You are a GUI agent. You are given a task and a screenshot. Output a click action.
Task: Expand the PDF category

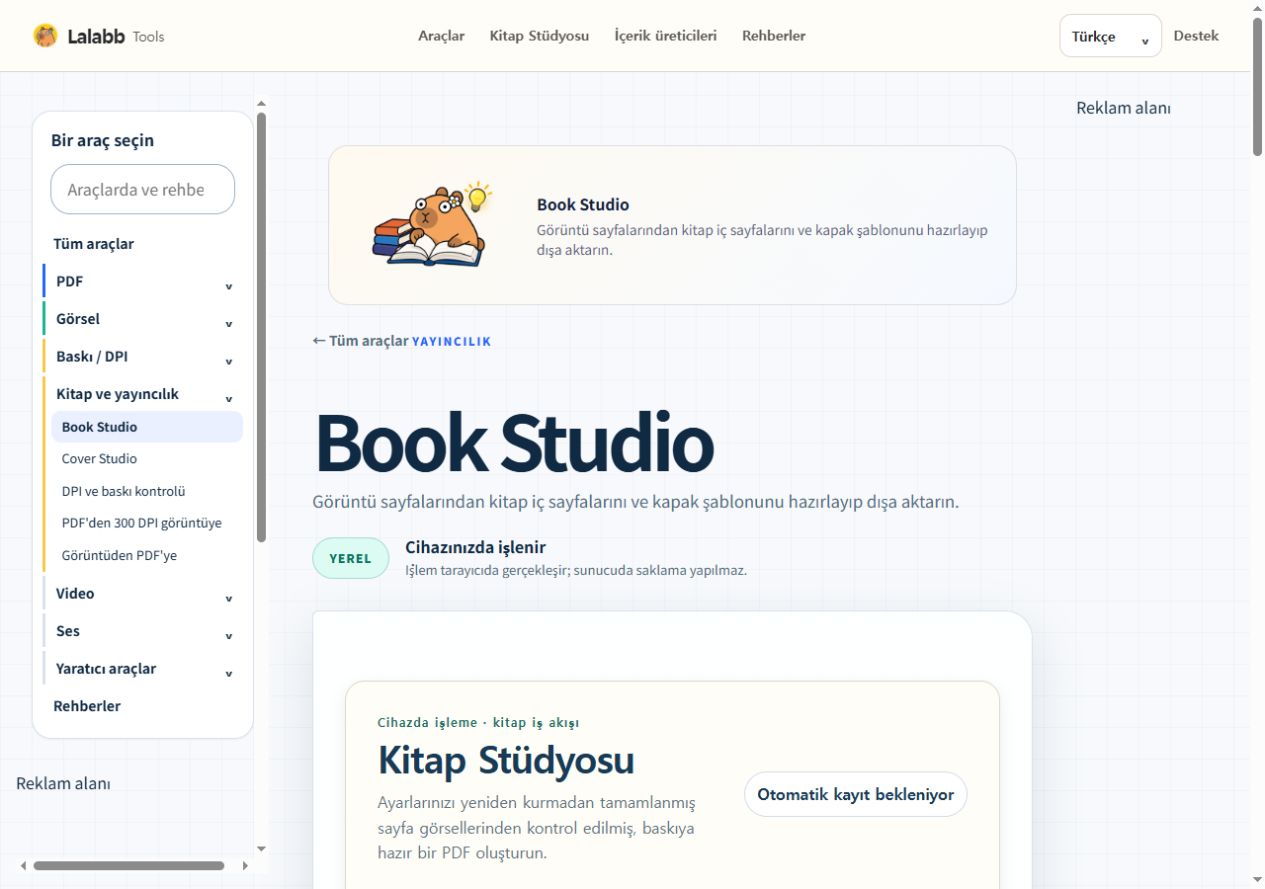pos(143,281)
